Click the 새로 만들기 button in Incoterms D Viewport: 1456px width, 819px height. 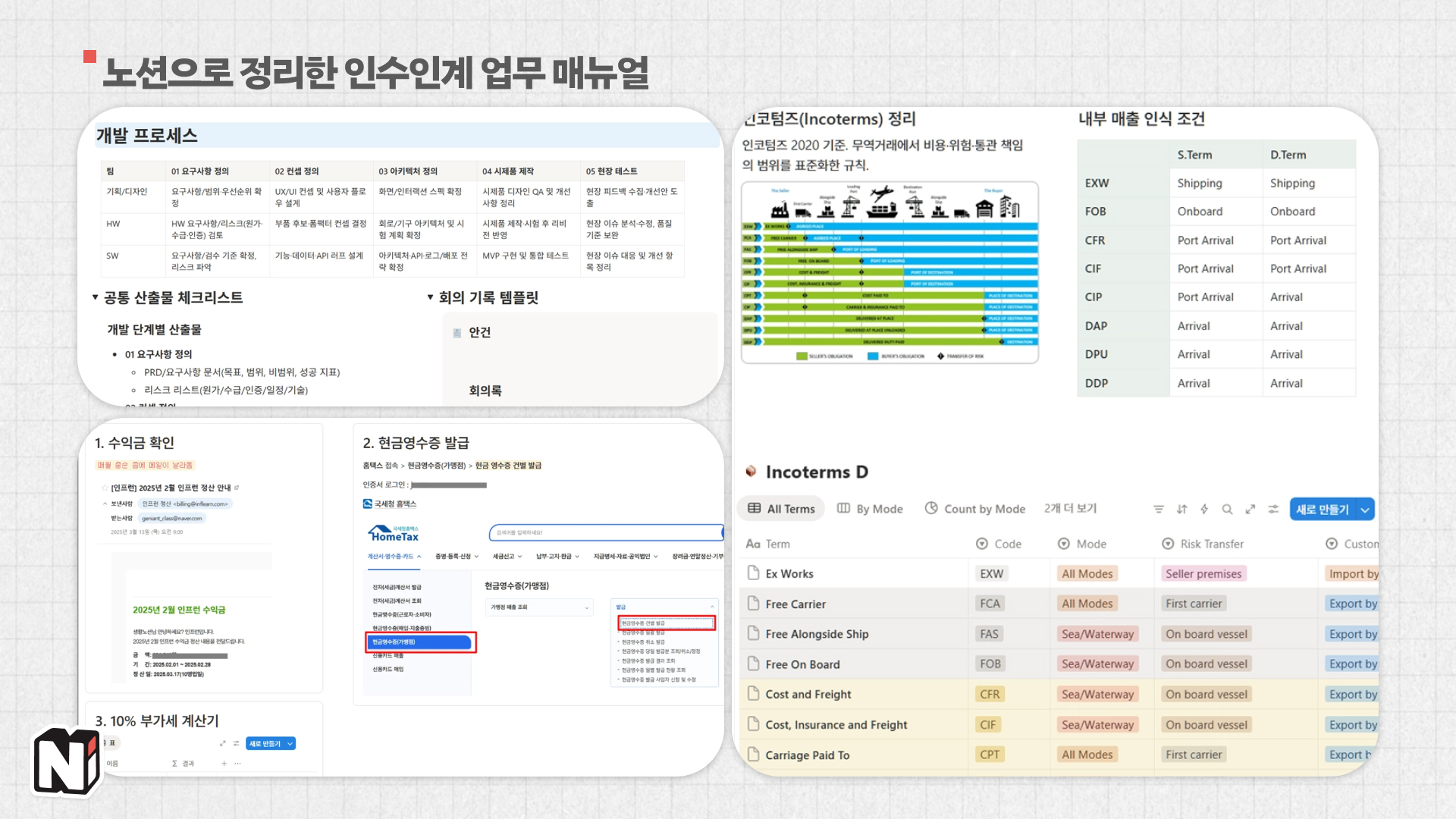[x=1323, y=510]
